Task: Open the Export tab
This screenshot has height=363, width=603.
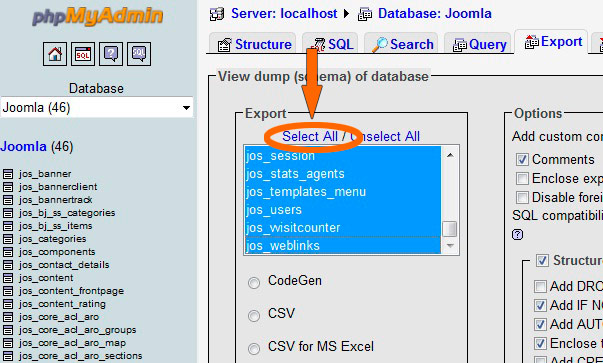Action: click(x=552, y=42)
